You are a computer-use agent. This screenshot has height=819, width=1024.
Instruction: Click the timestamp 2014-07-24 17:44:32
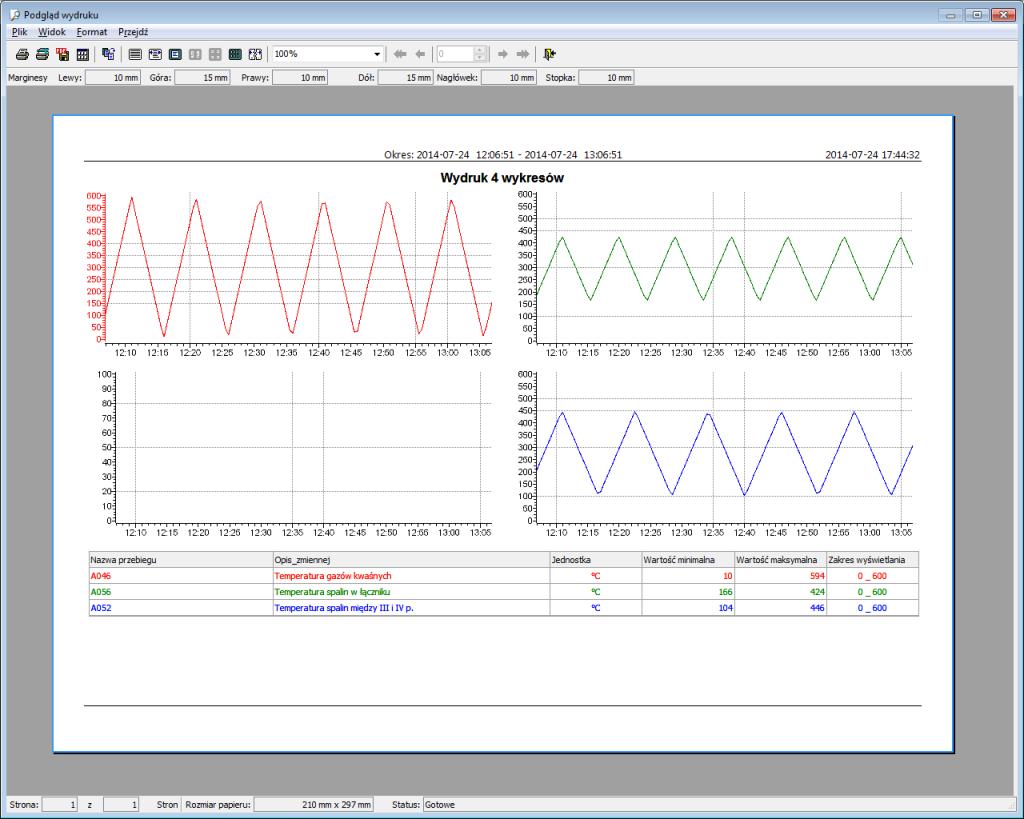pos(872,155)
